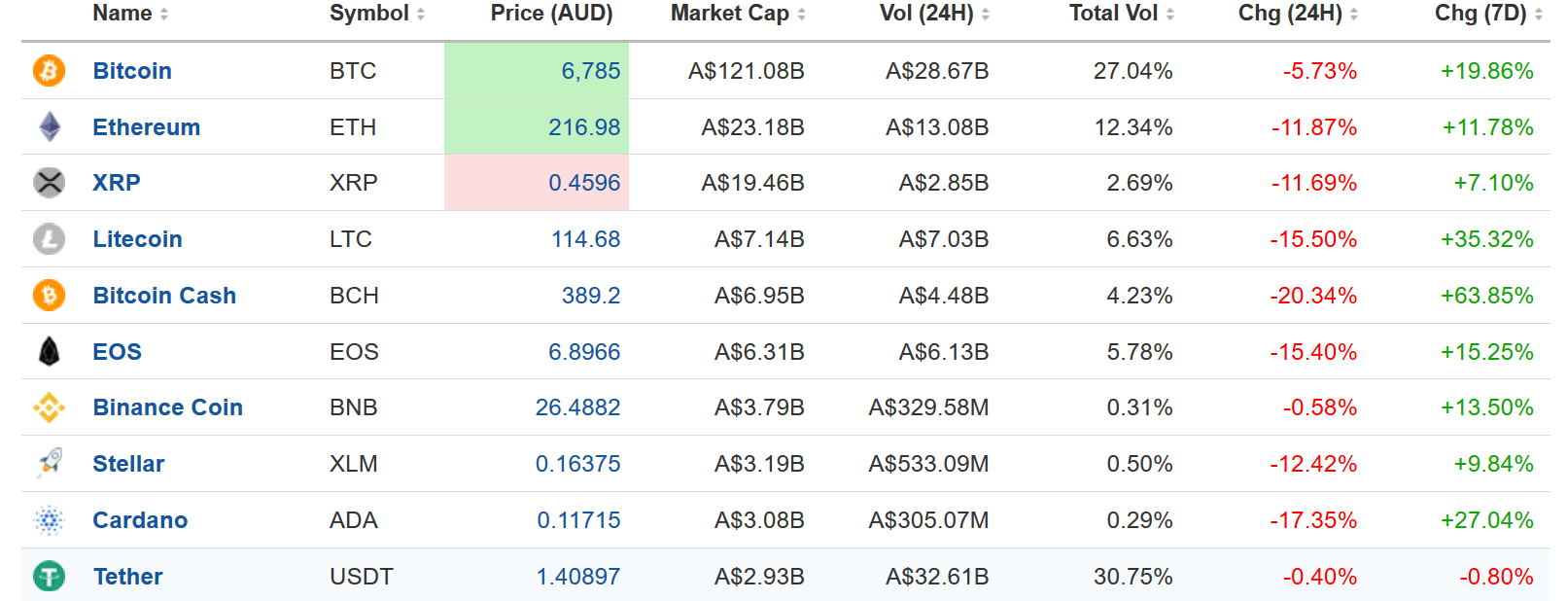The width and height of the screenshot is (1568, 601).
Task: Click Stellar price 0.16375
Action: [x=577, y=464]
